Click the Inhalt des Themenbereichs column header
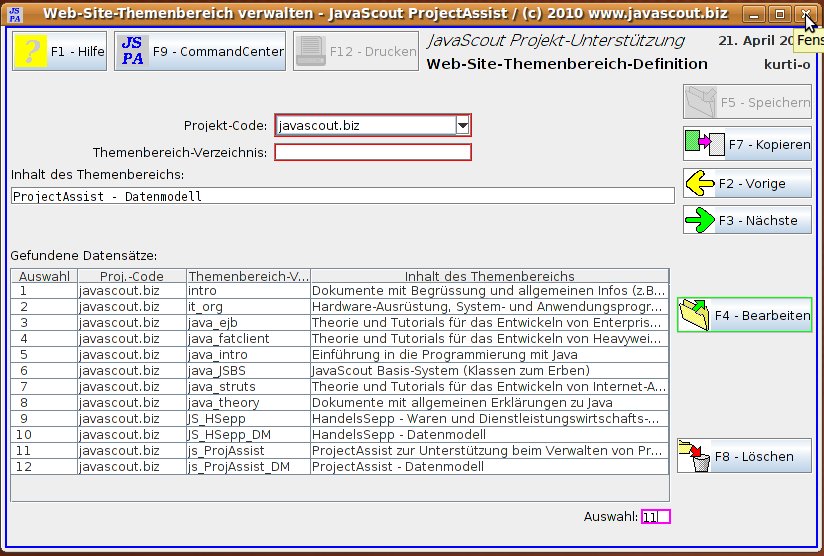The height and width of the screenshot is (556, 824). (488, 276)
